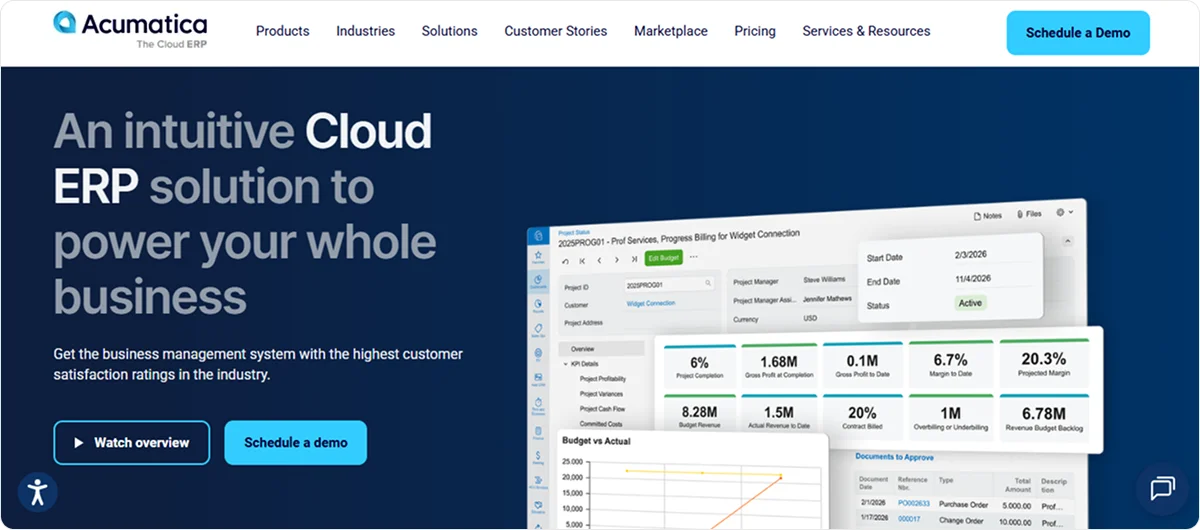Select the Dashboards pie icon in dashboard sidebar
Screen dimensions: 1200x530
(x=537, y=279)
